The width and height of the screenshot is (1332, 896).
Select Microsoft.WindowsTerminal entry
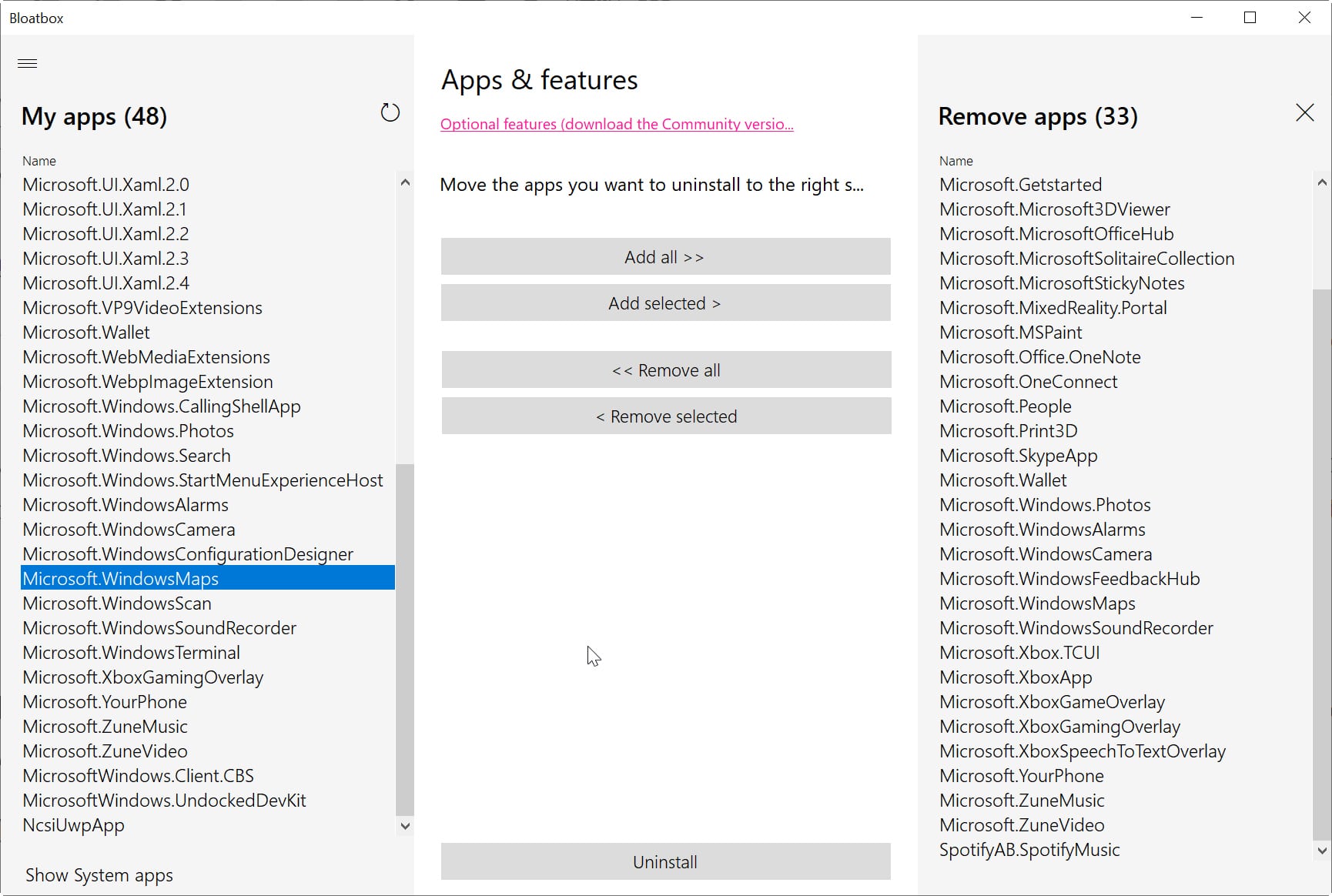tap(208, 653)
